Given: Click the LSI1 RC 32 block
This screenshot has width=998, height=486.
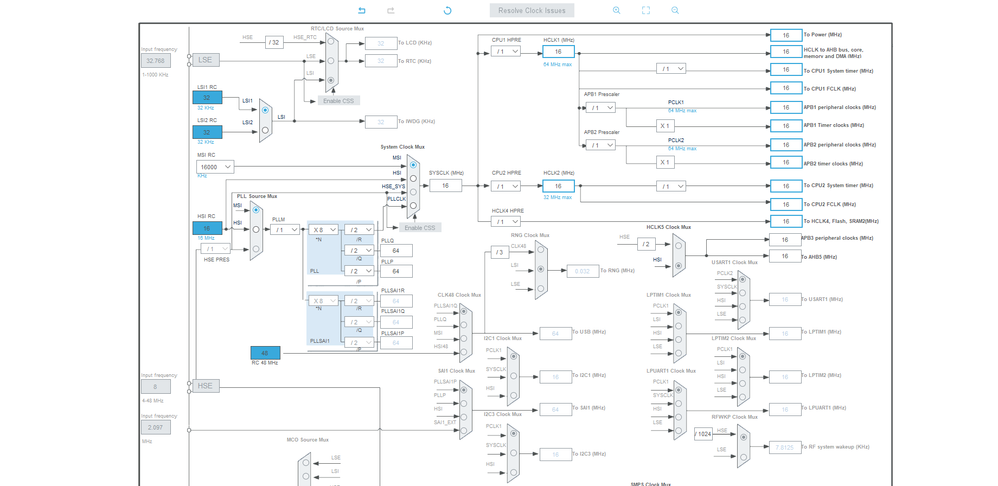Looking at the screenshot, I should pyautogui.click(x=207, y=97).
